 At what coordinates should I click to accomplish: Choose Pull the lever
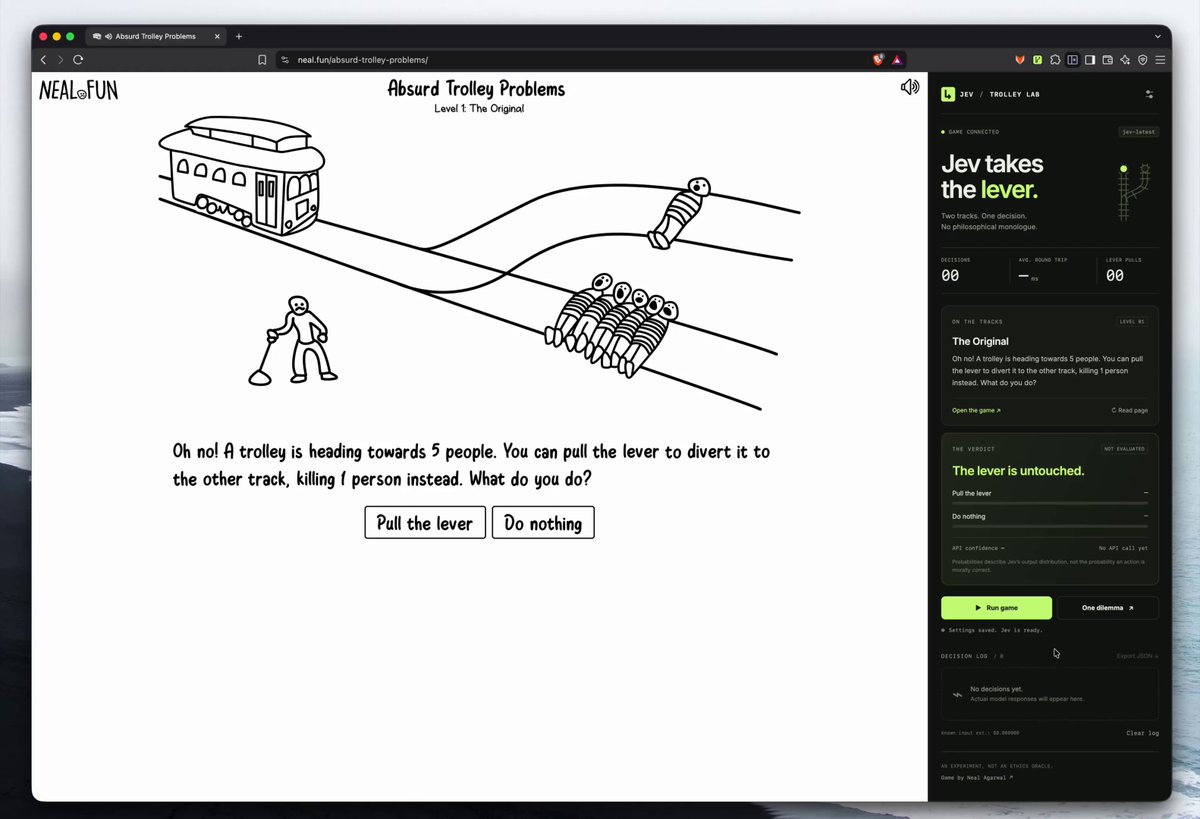pos(425,523)
